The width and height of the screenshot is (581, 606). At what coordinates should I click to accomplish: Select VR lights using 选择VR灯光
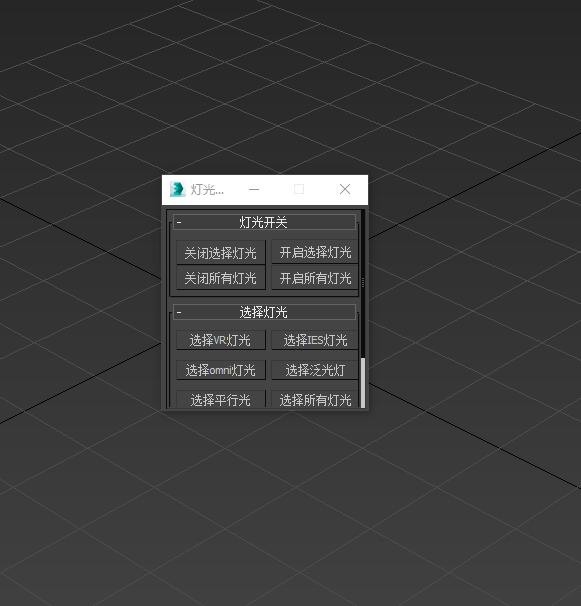[221, 340]
